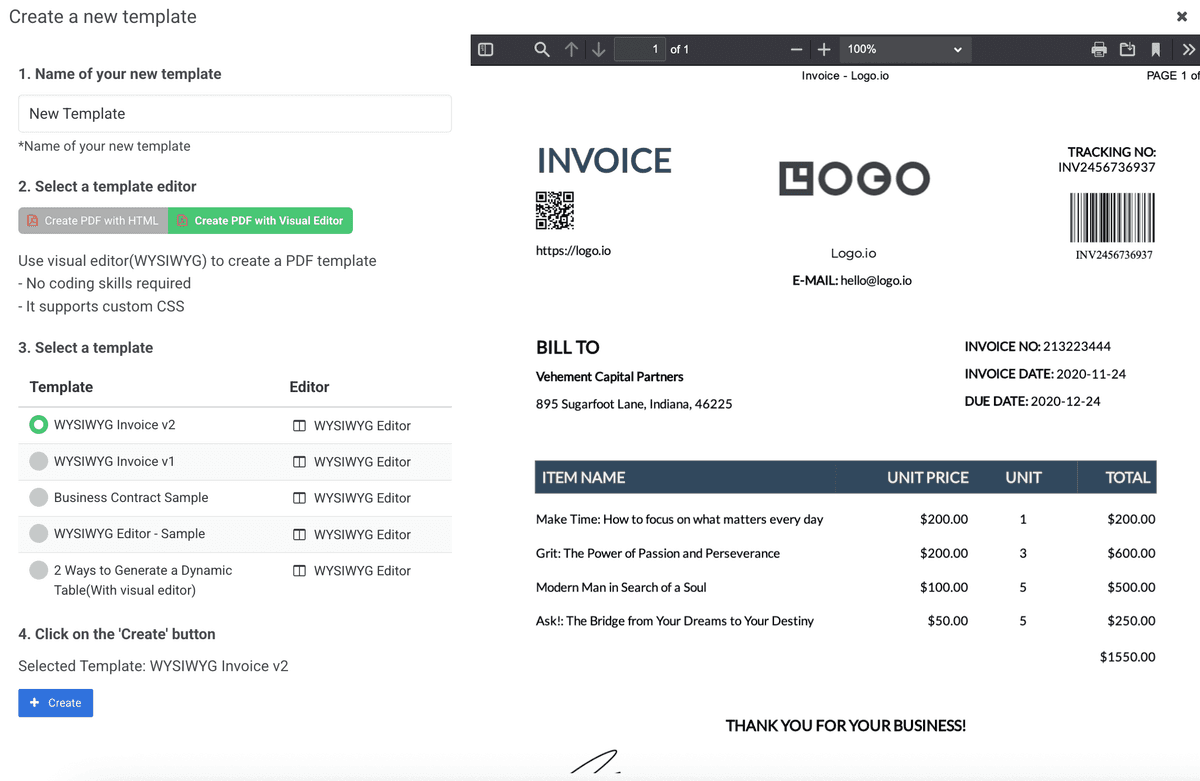Select Business Contract Sample template radio
This screenshot has width=1200, height=781.
38,497
